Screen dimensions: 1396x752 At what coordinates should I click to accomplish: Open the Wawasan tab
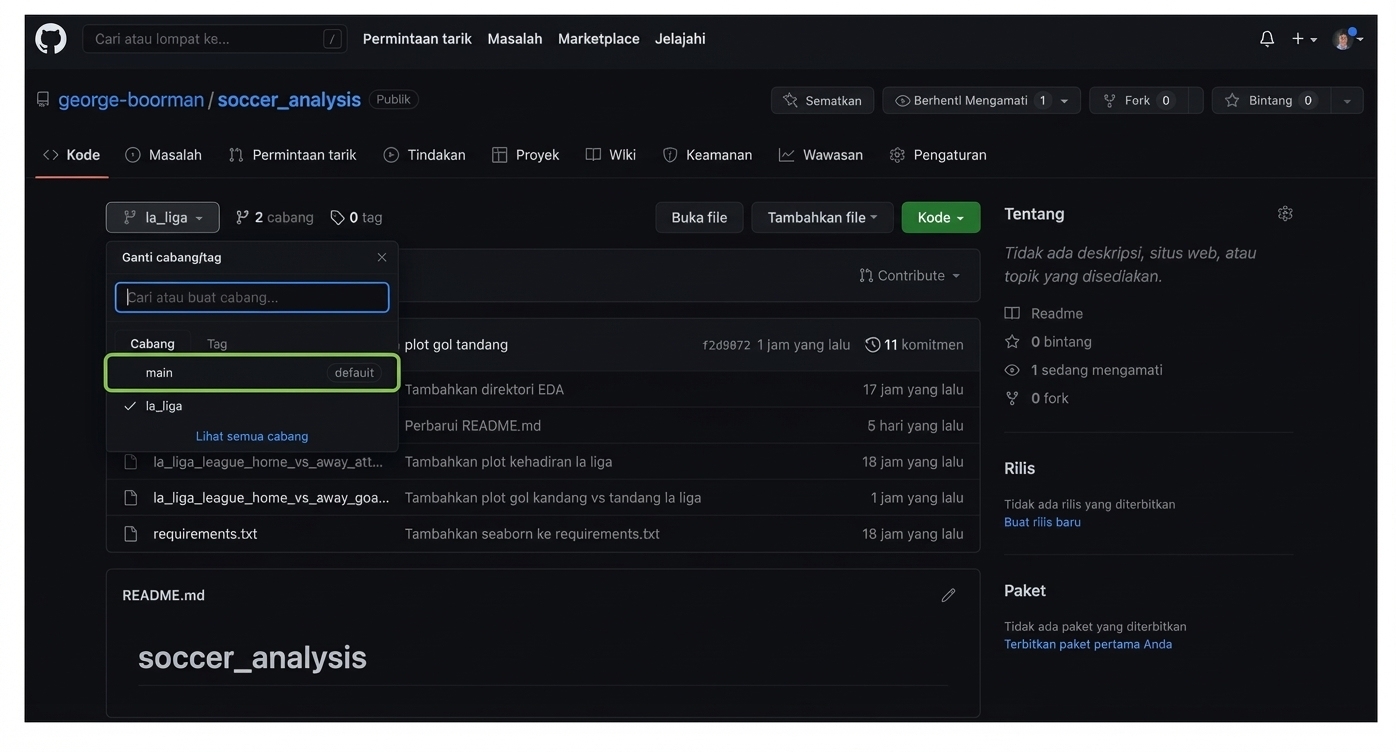tap(820, 155)
